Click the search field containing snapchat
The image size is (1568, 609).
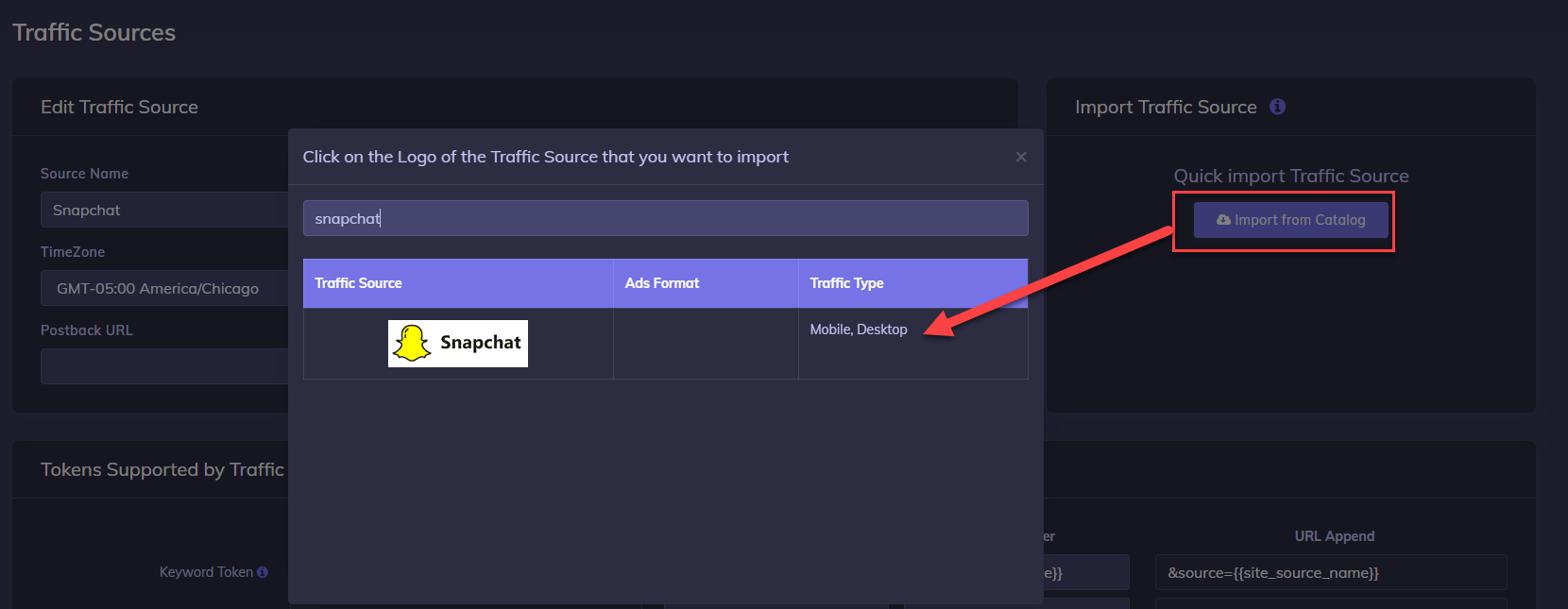tap(665, 218)
